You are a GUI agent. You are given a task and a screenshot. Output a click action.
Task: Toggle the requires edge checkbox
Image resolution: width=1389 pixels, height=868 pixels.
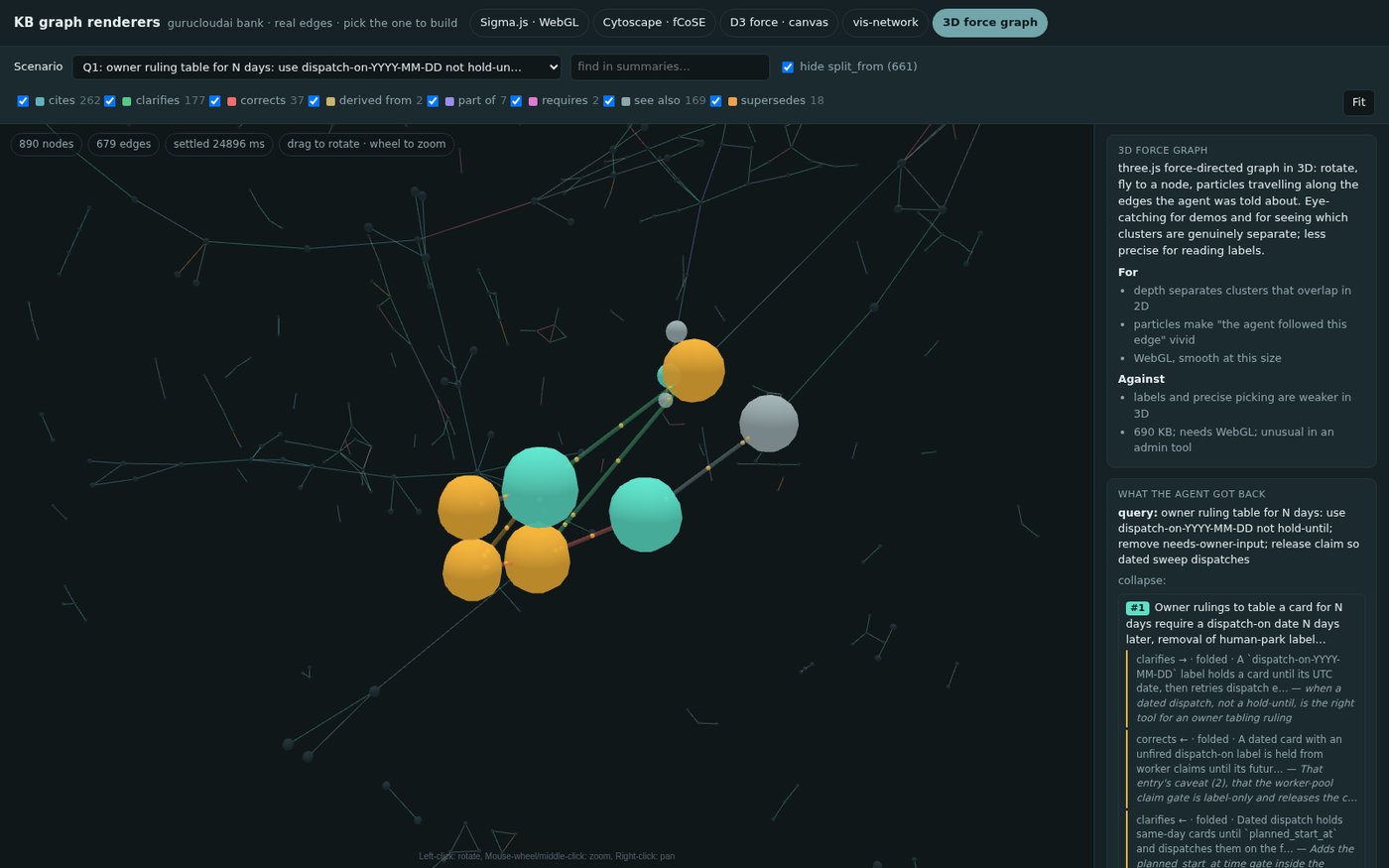click(x=516, y=101)
